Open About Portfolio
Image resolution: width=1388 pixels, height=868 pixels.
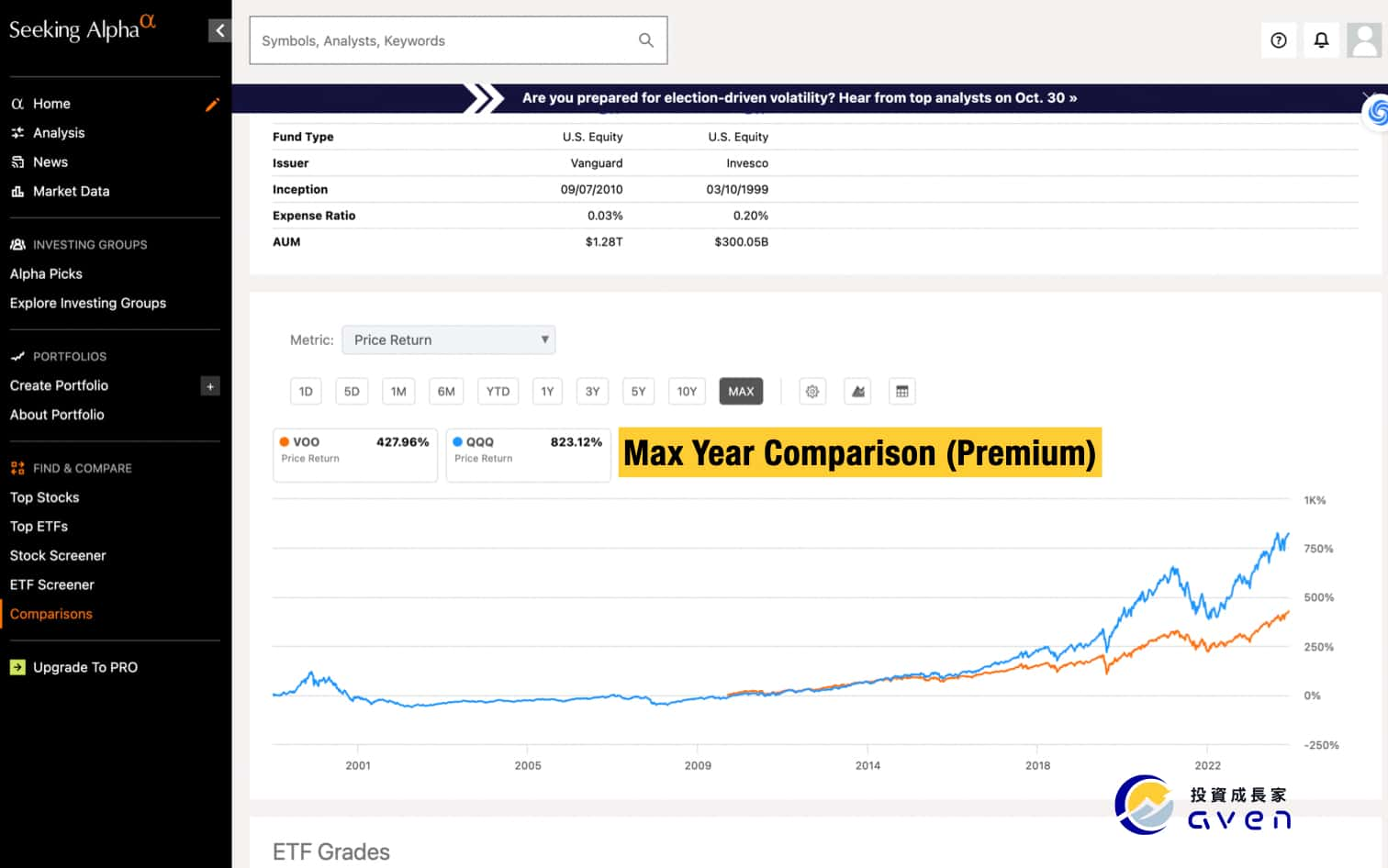click(x=57, y=415)
